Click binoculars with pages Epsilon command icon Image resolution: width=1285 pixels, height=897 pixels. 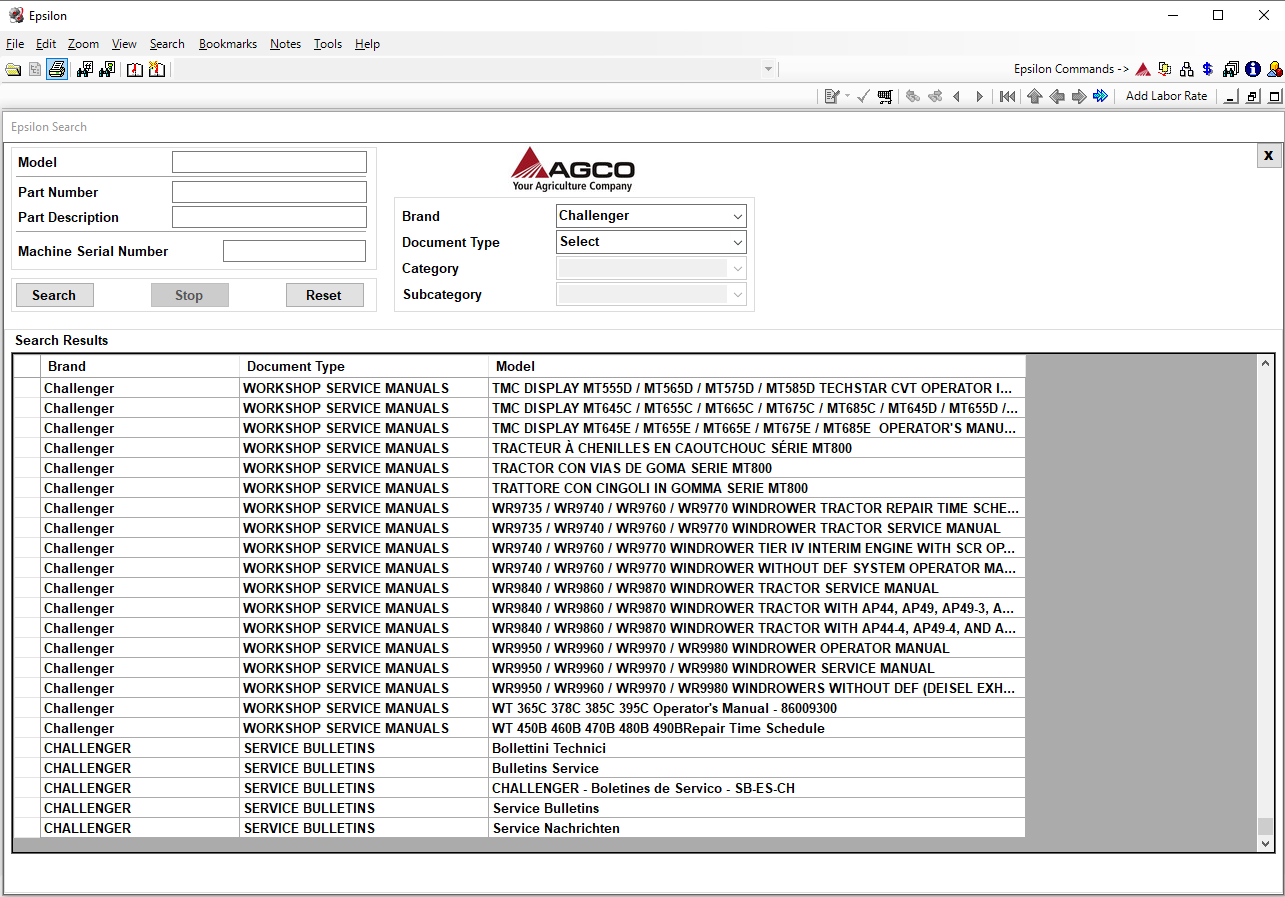[1231, 69]
